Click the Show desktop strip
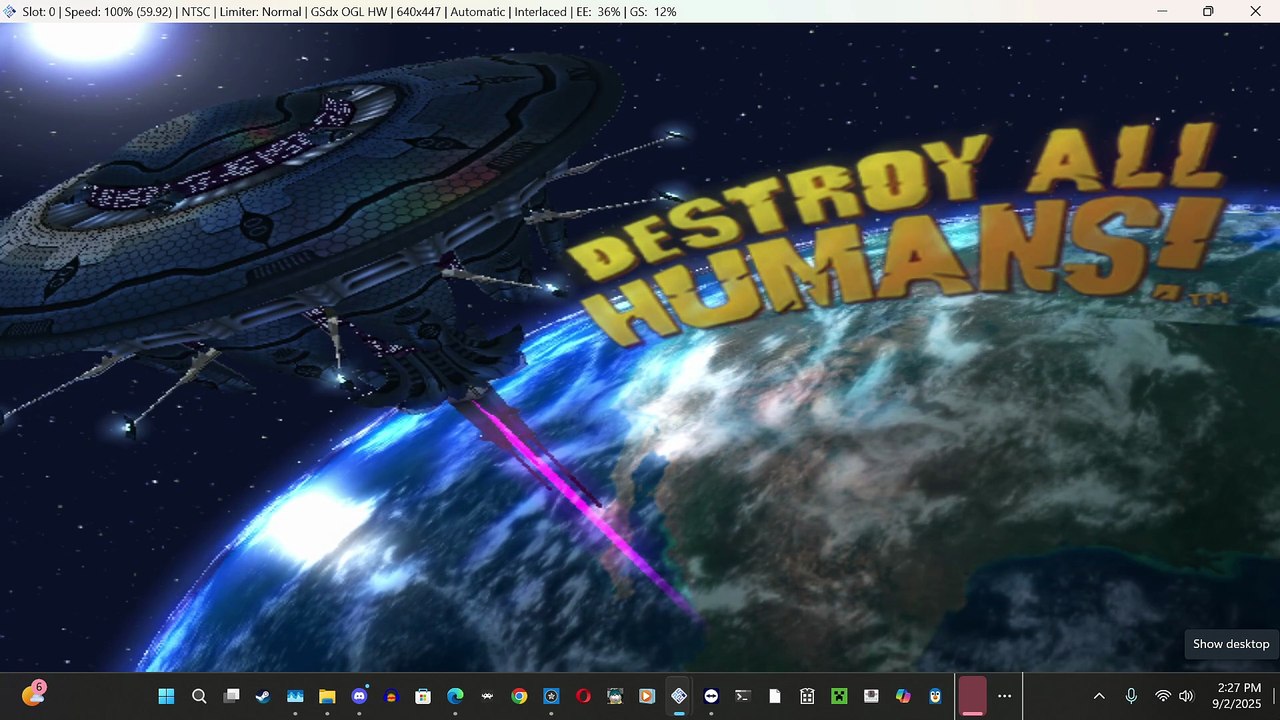Viewport: 1280px width, 720px height. [x=1274, y=696]
